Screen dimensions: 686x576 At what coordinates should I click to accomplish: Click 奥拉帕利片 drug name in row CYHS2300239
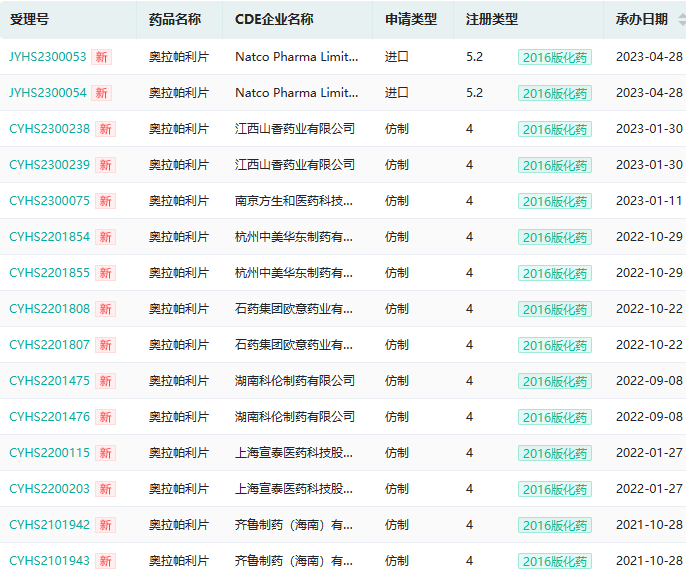[179, 165]
